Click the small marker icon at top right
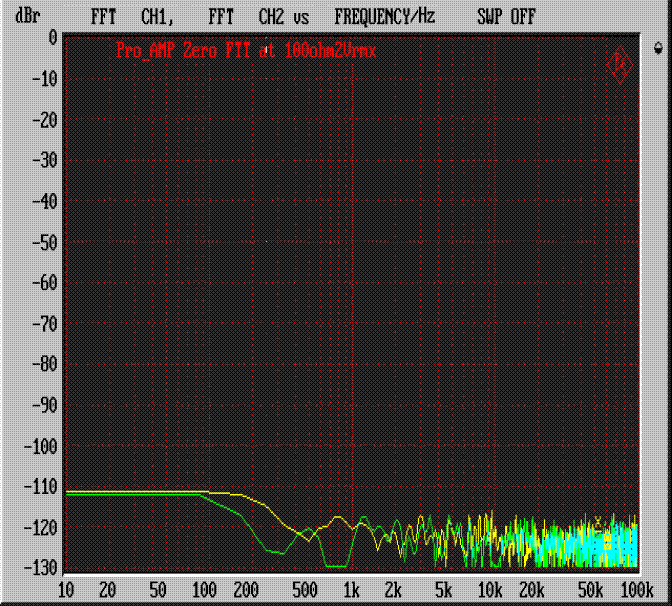The height and width of the screenshot is (606, 672). pos(658,48)
